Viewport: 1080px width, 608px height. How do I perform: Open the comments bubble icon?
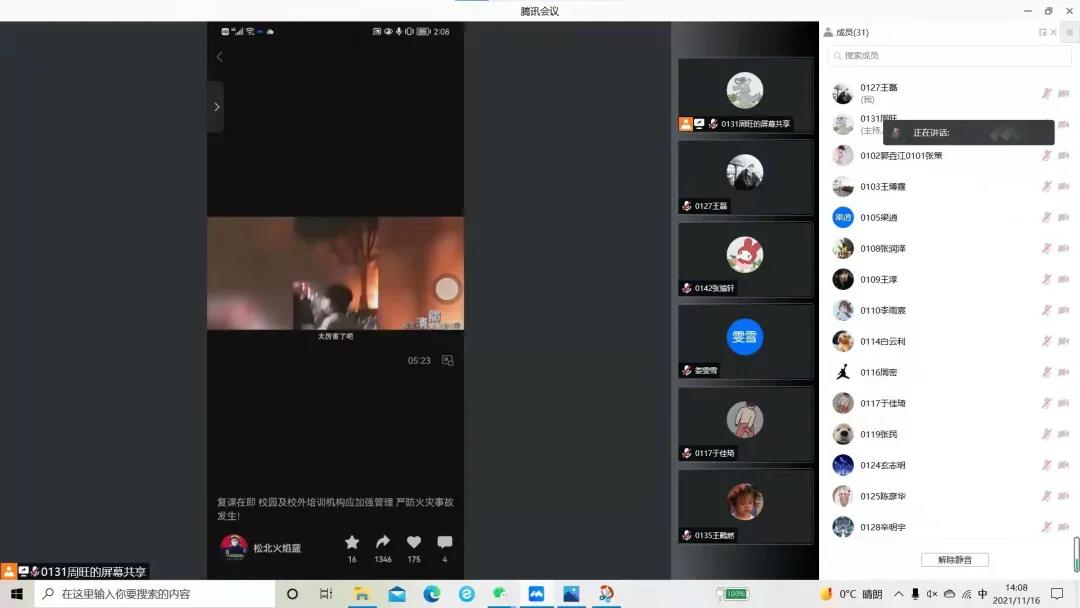445,542
